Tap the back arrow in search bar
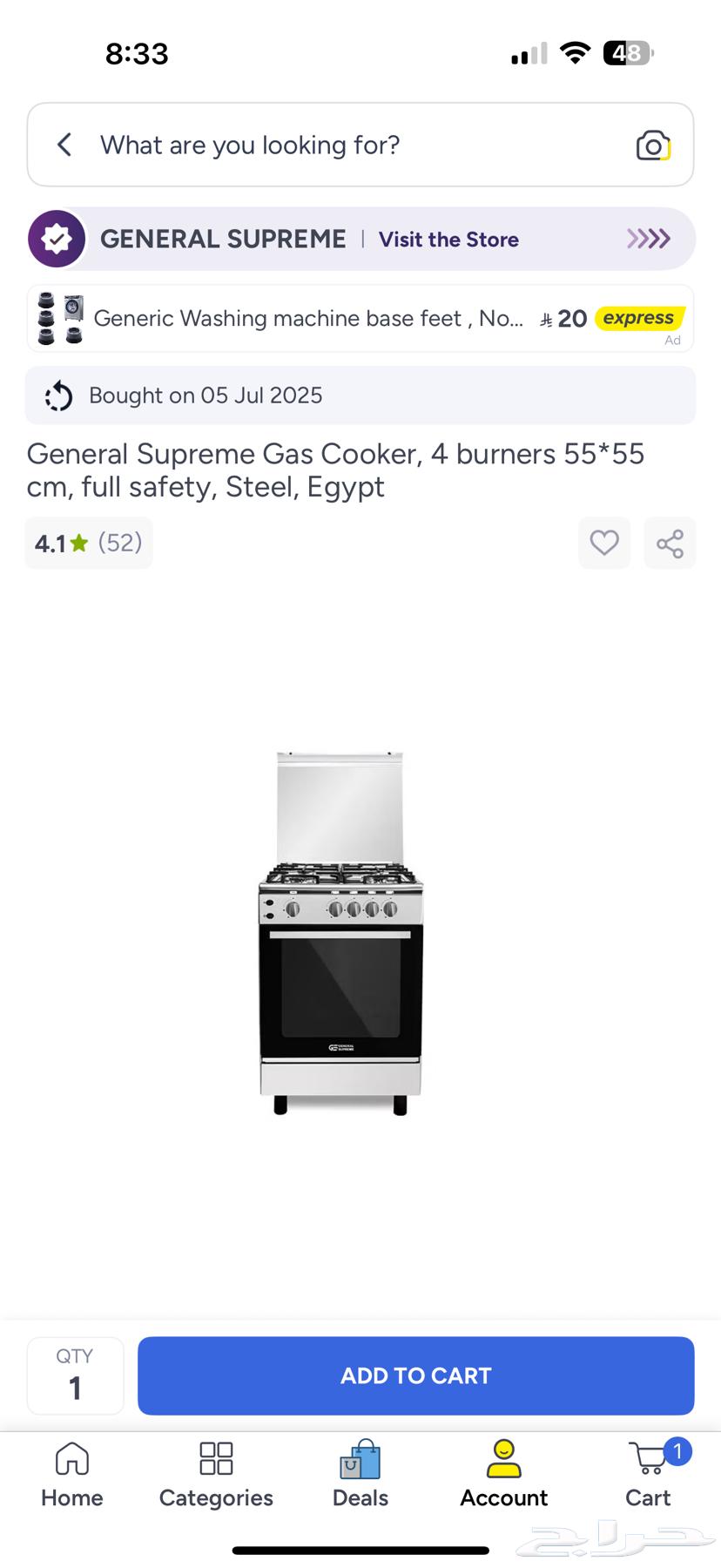This screenshot has height=1568, width=721. (x=64, y=145)
